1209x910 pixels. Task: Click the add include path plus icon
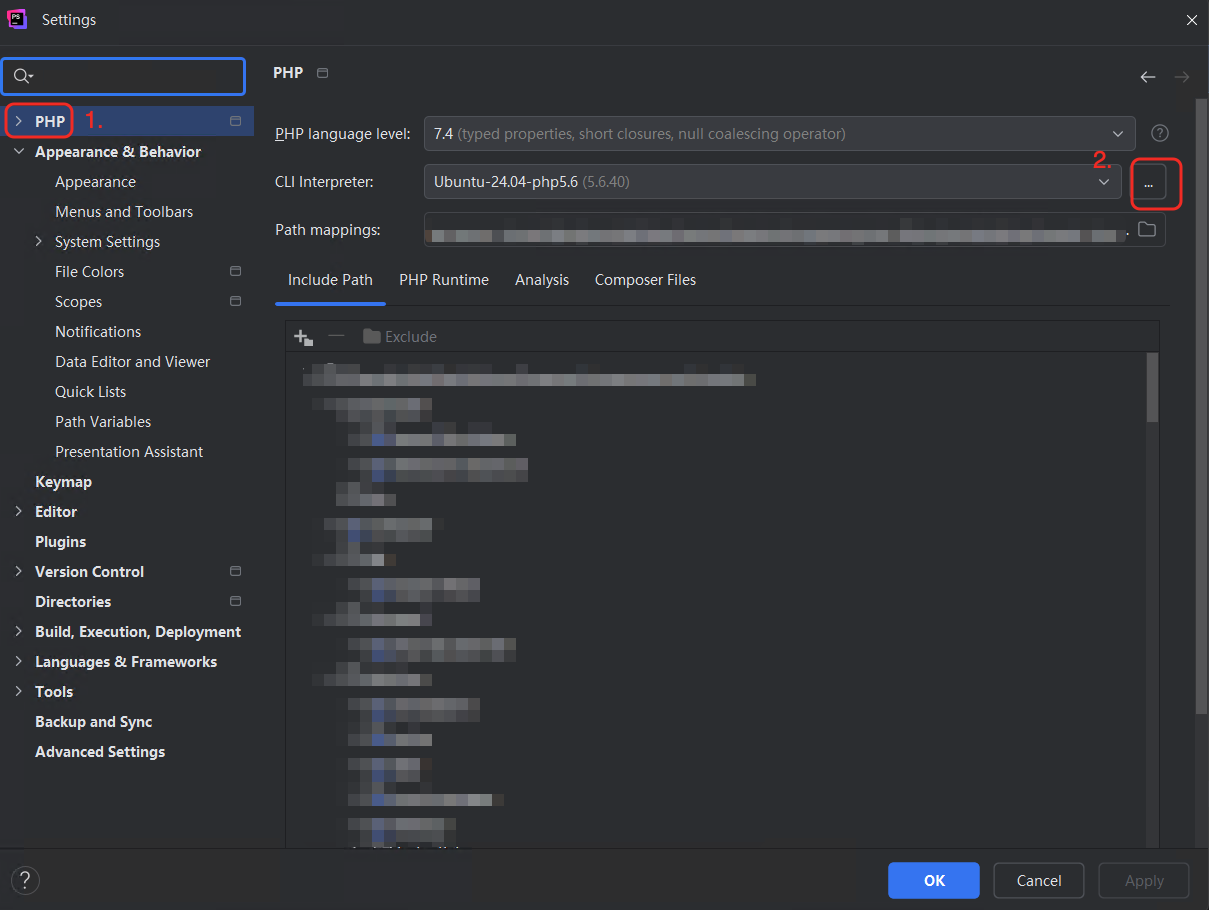coord(303,337)
